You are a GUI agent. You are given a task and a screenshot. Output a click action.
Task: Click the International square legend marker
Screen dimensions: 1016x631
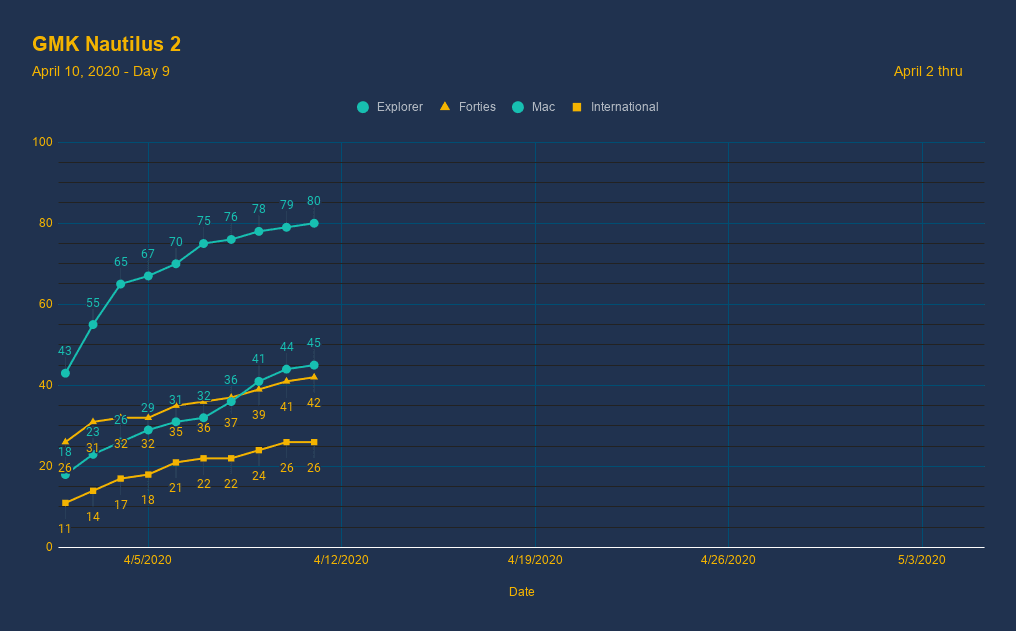[577, 107]
